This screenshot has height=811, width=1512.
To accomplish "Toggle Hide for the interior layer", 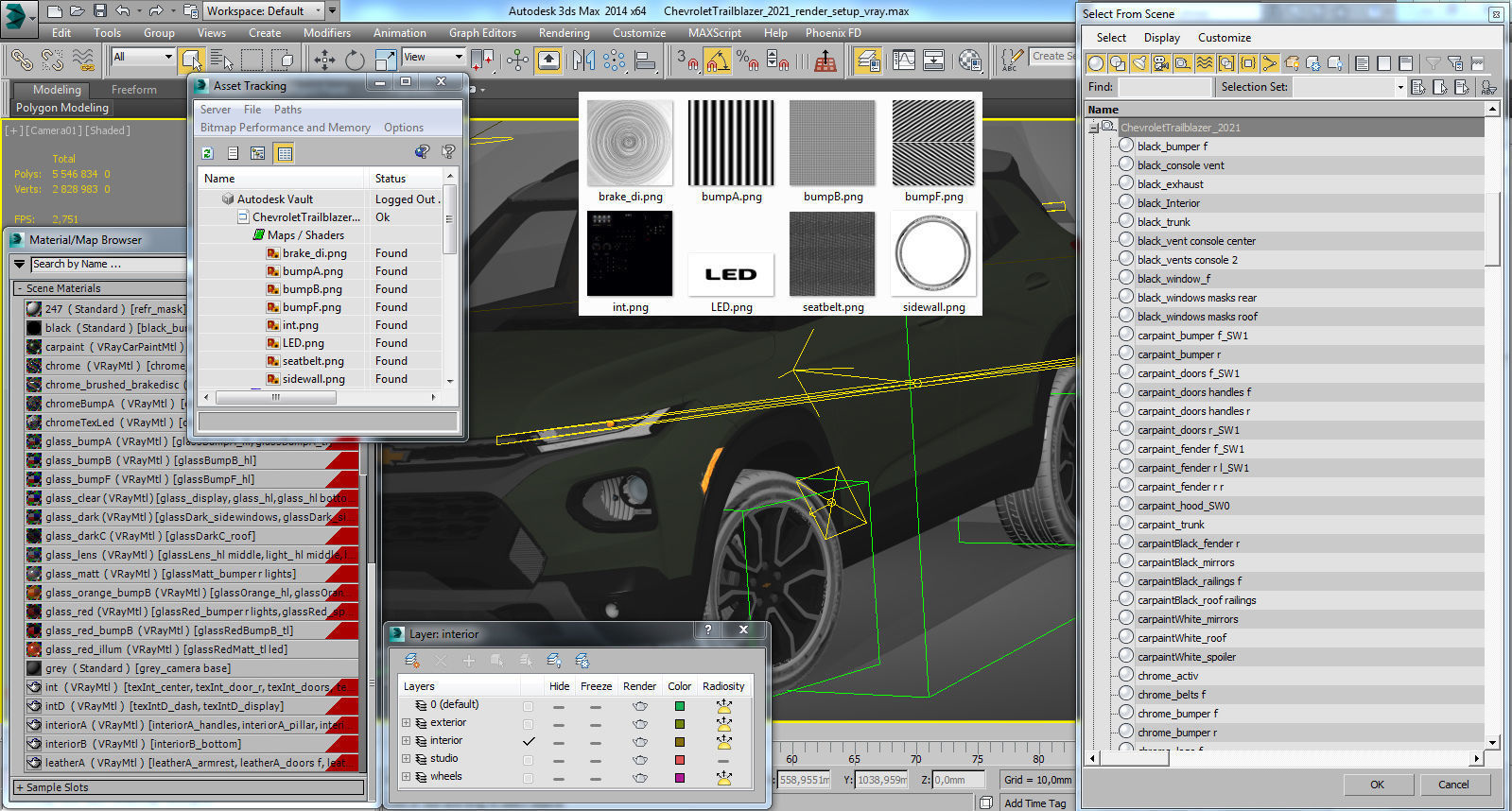I will point(559,742).
